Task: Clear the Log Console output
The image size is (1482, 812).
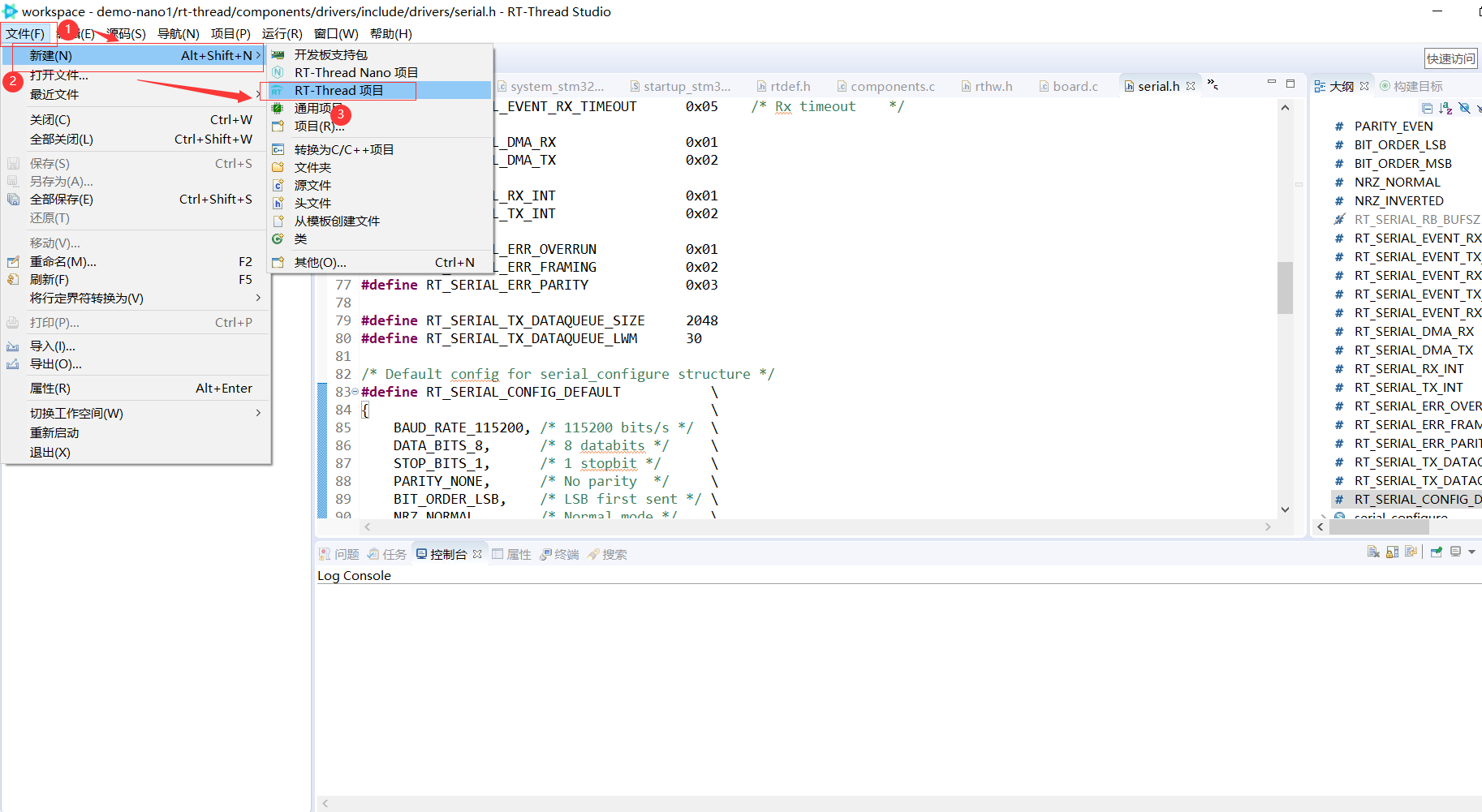Action: click(x=1373, y=552)
